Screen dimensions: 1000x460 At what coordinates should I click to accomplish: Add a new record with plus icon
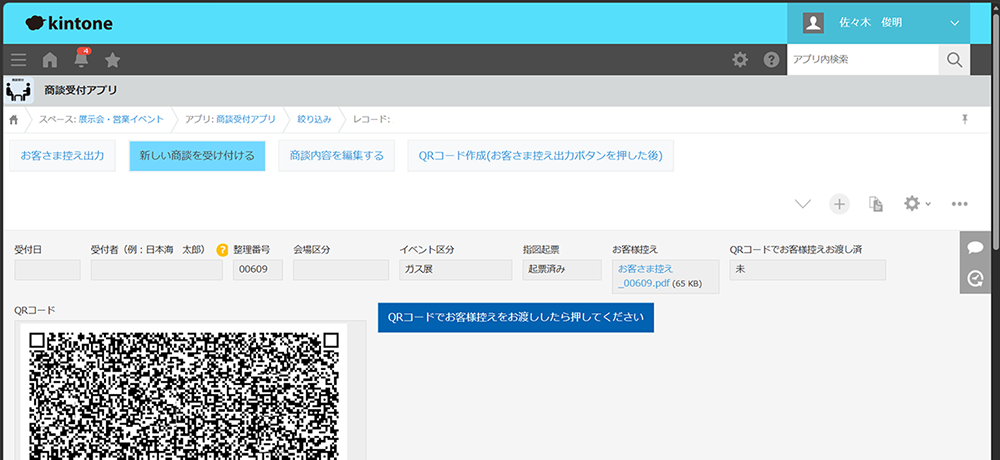(x=839, y=204)
